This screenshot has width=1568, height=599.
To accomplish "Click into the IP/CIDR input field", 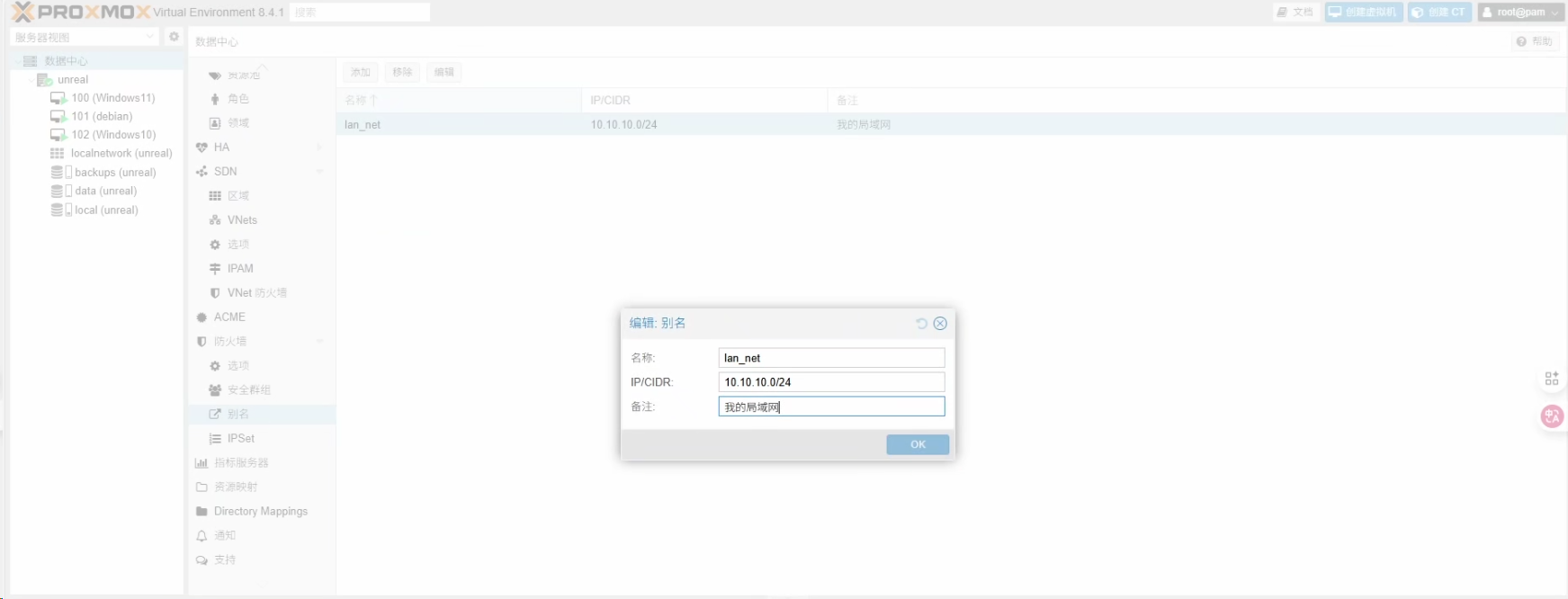I will click(831, 382).
